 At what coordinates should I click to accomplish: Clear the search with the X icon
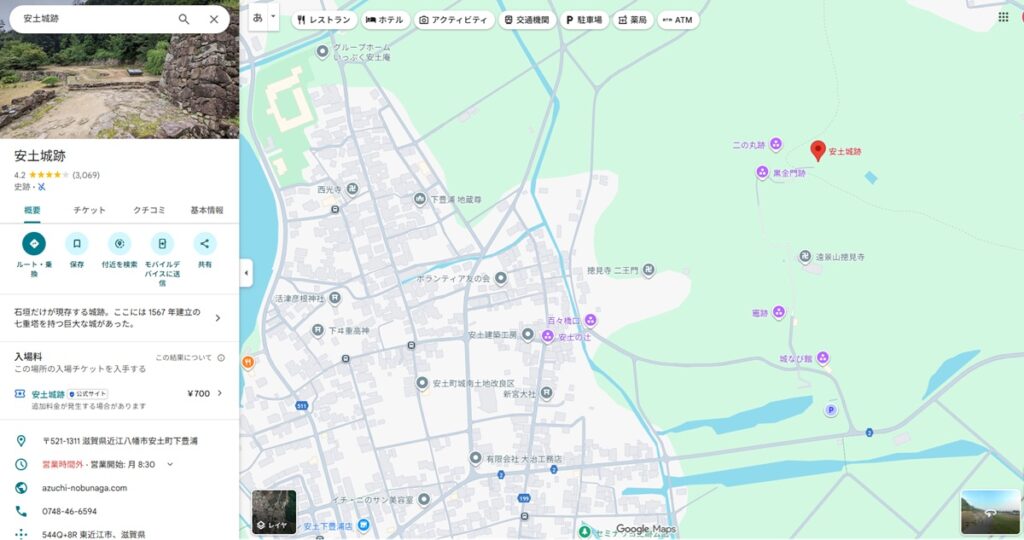click(x=214, y=19)
